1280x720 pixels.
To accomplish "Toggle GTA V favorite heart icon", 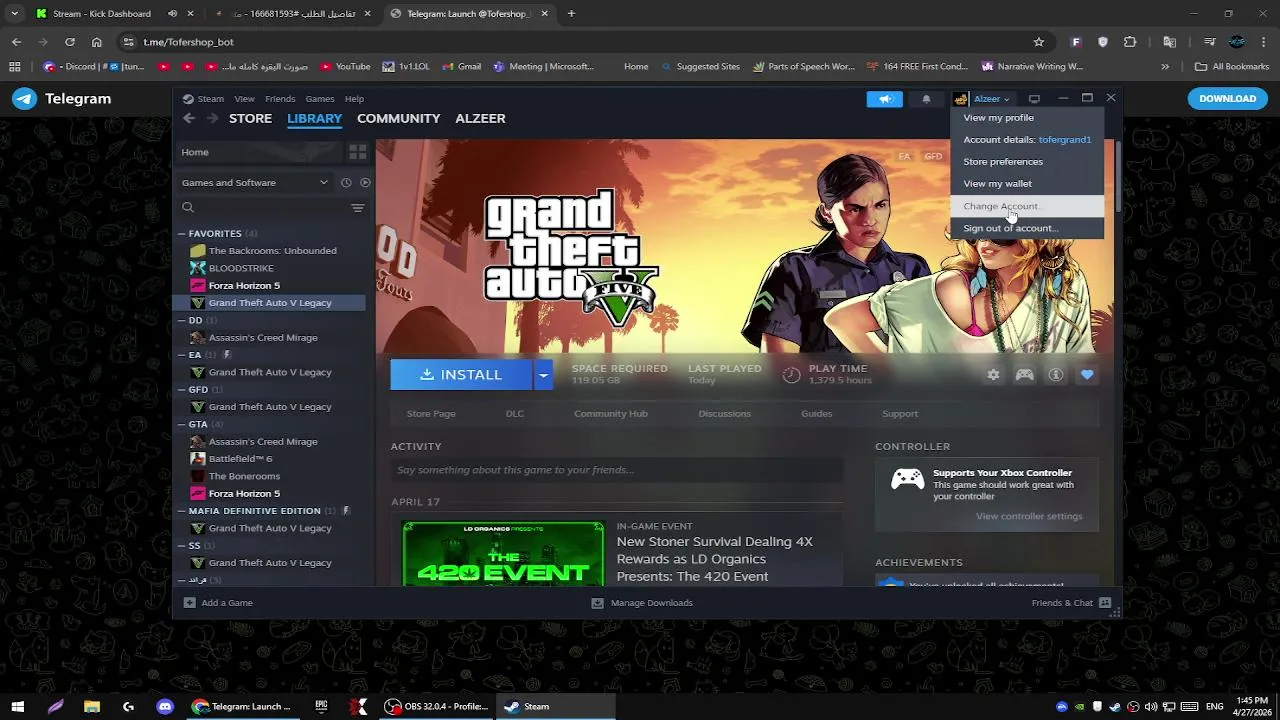I will 1087,375.
